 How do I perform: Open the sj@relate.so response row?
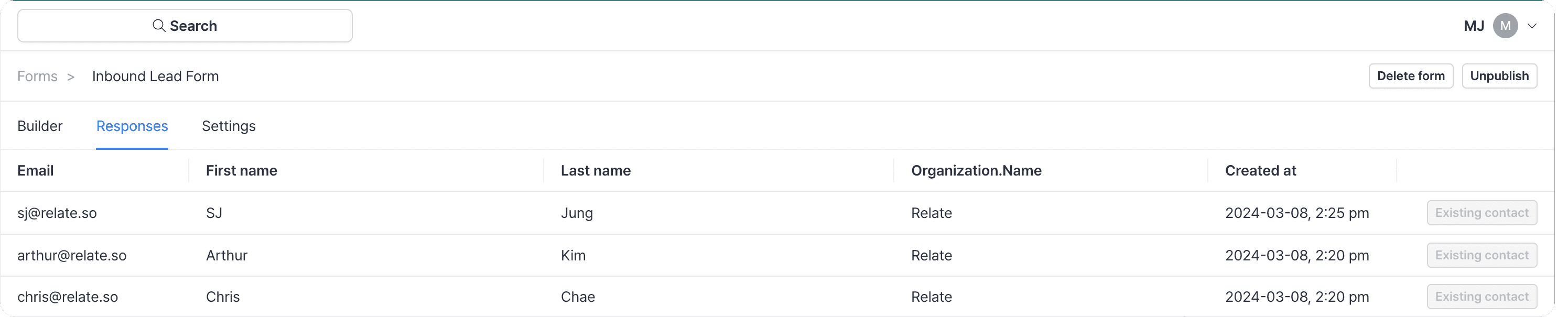pos(777,213)
